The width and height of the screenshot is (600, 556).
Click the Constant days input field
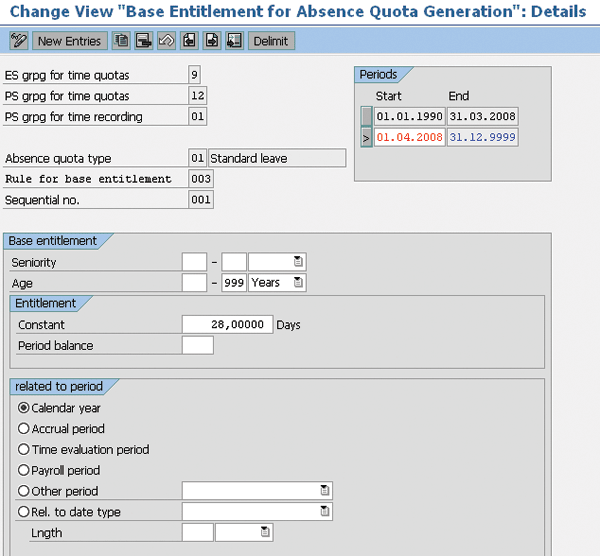click(227, 325)
